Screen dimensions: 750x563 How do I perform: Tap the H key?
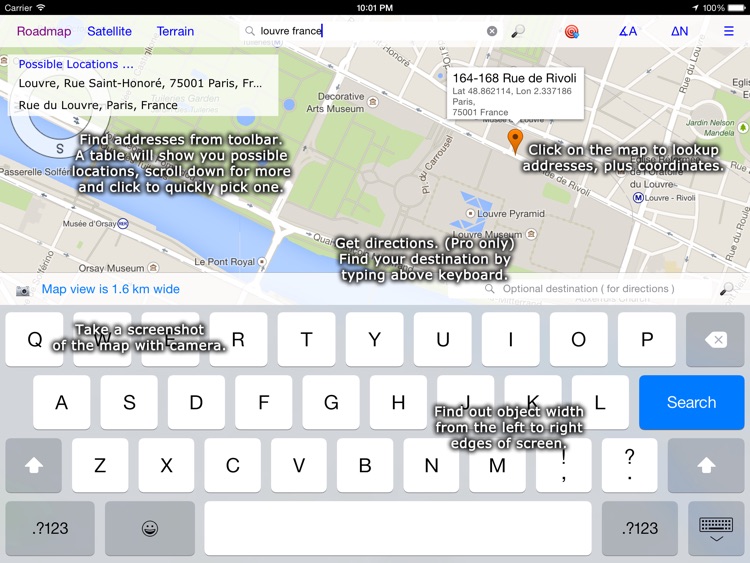[x=398, y=402]
